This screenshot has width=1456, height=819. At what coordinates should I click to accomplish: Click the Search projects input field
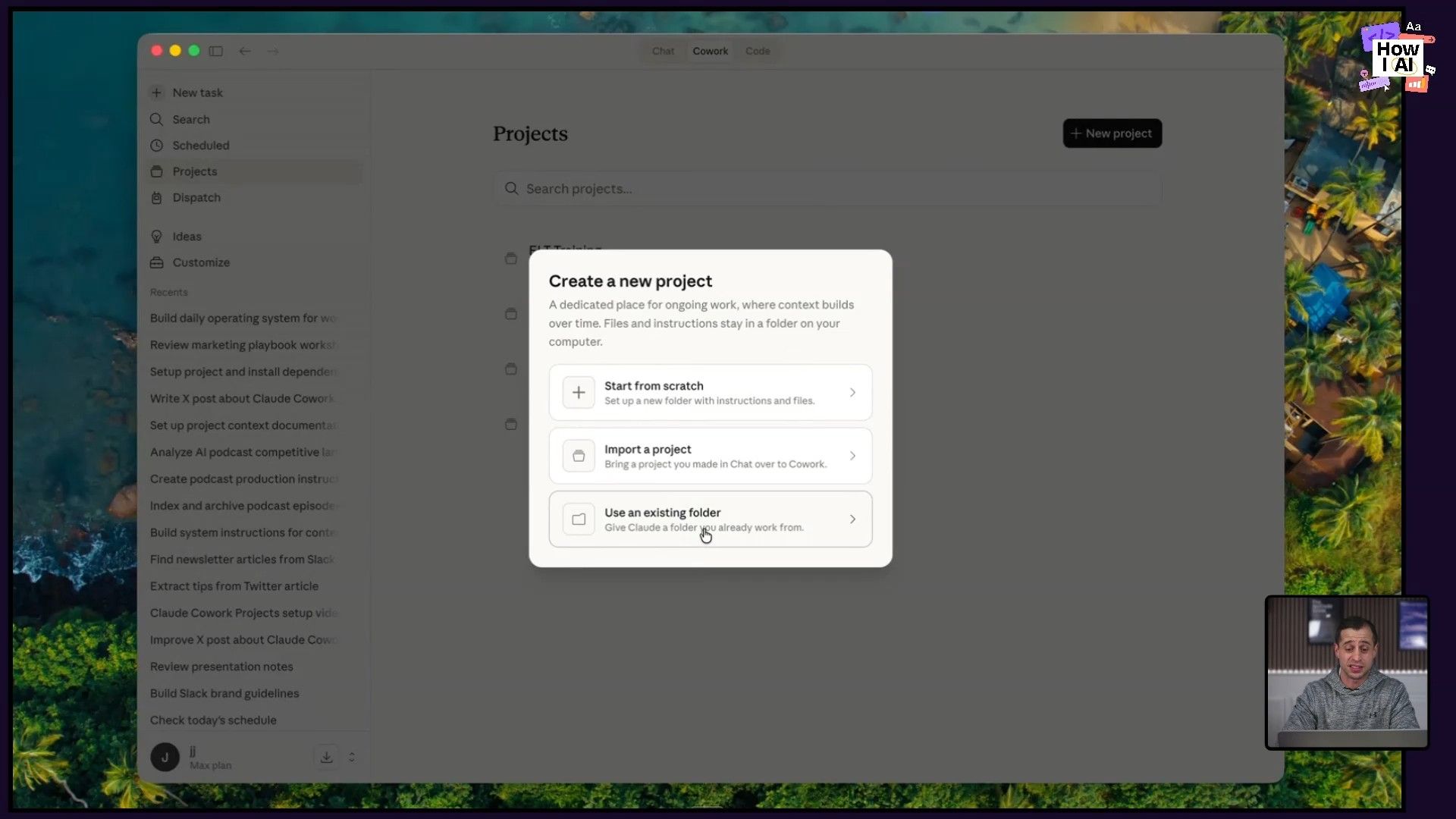(827, 189)
